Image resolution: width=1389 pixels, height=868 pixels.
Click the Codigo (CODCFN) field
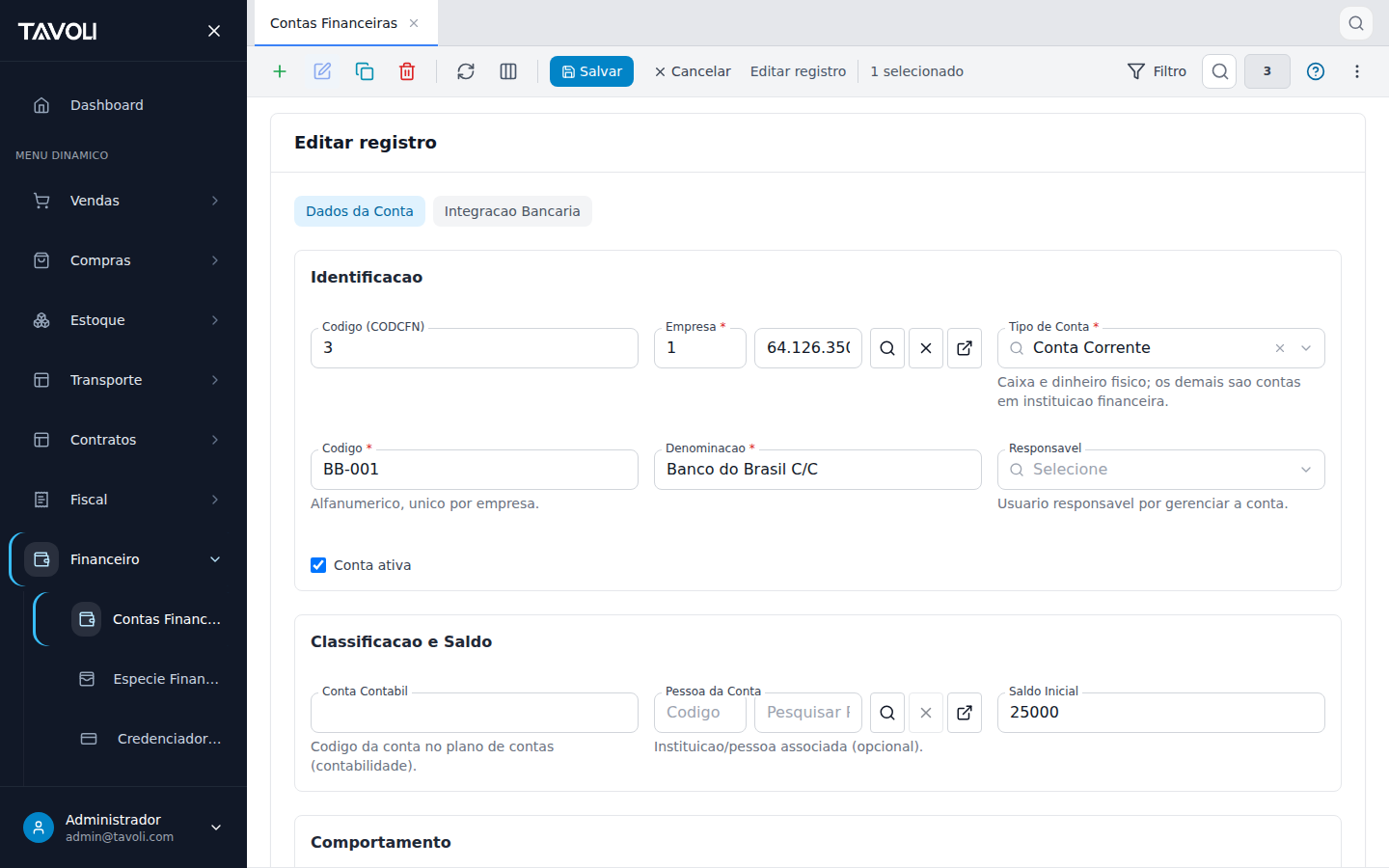[x=475, y=348]
